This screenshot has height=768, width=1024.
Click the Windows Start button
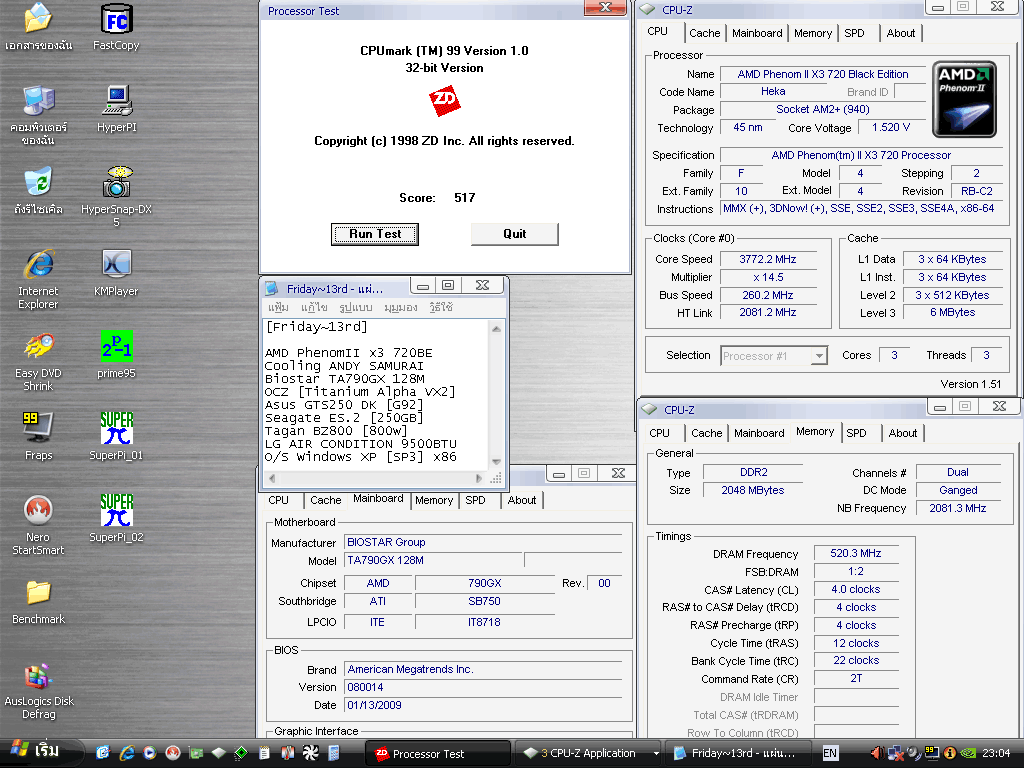click(34, 751)
